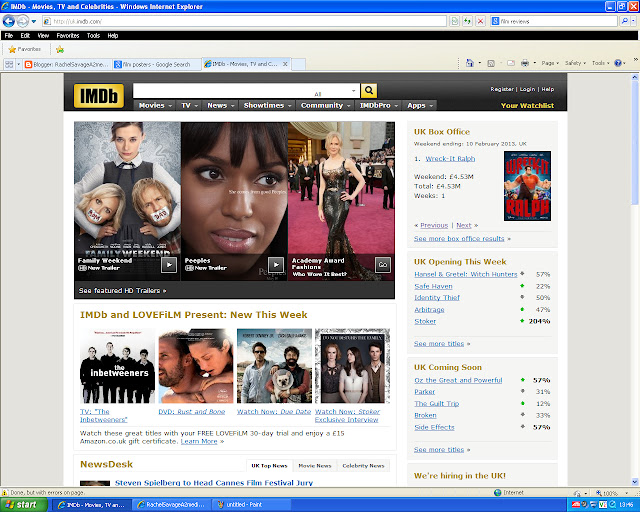The width and height of the screenshot is (640, 512).
Task: Click the Print icon
Action: pos(525,63)
